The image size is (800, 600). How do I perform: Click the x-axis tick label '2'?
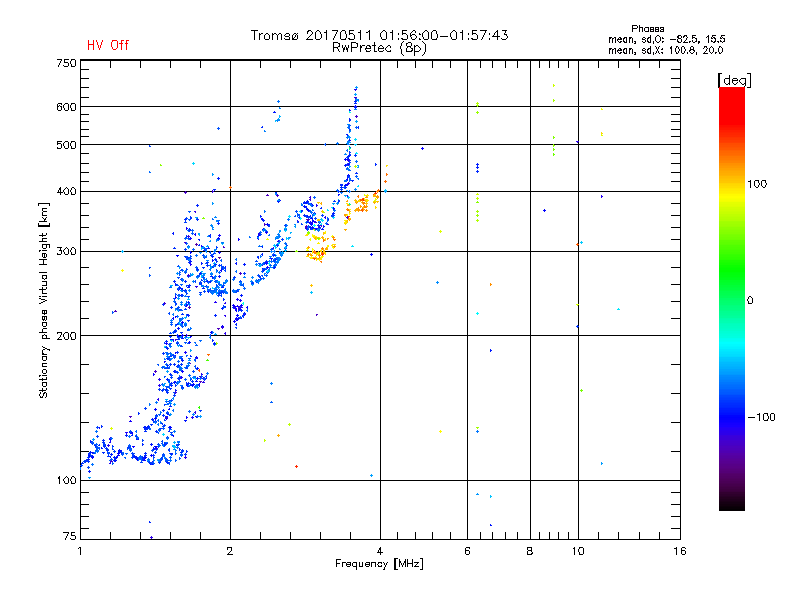(x=230, y=551)
